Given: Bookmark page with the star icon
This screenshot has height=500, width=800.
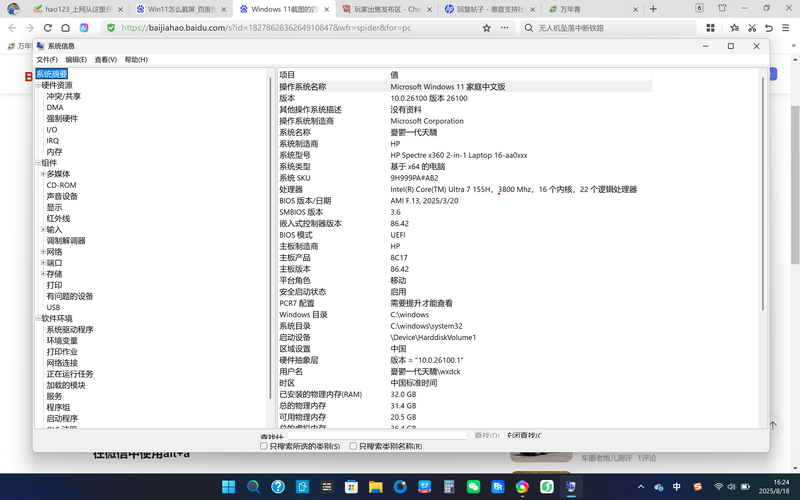Looking at the screenshot, I should point(486,28).
